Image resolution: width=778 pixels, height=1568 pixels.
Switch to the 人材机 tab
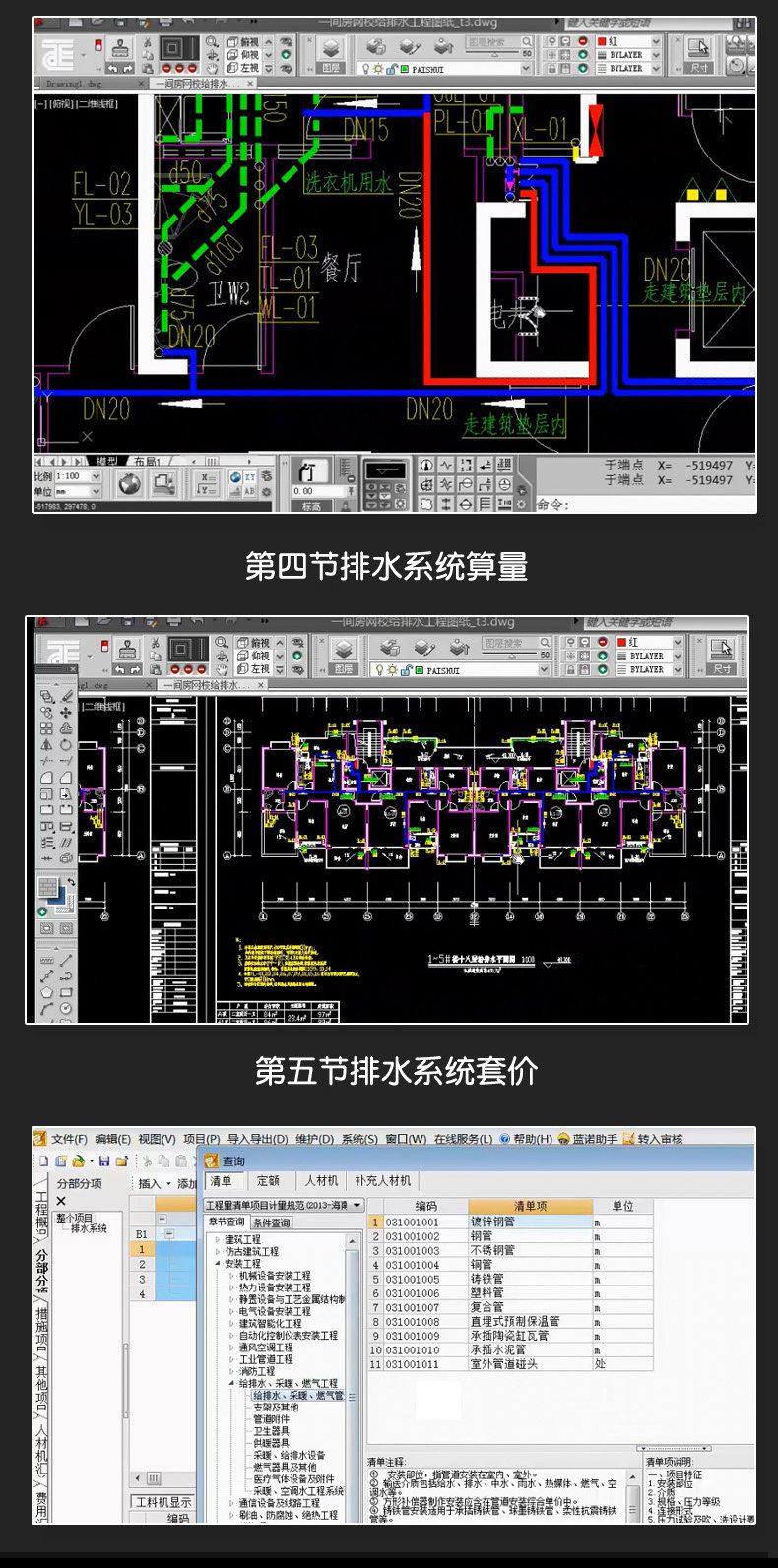click(321, 1181)
